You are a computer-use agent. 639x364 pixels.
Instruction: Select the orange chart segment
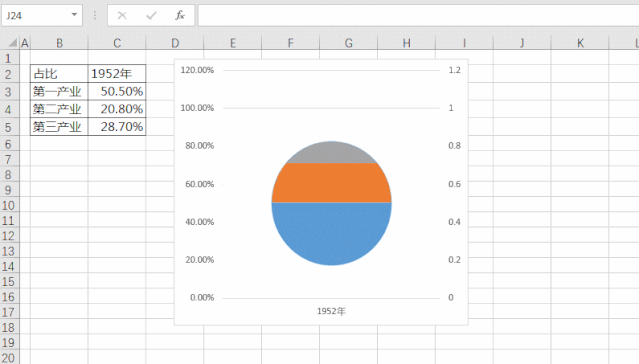click(x=331, y=183)
